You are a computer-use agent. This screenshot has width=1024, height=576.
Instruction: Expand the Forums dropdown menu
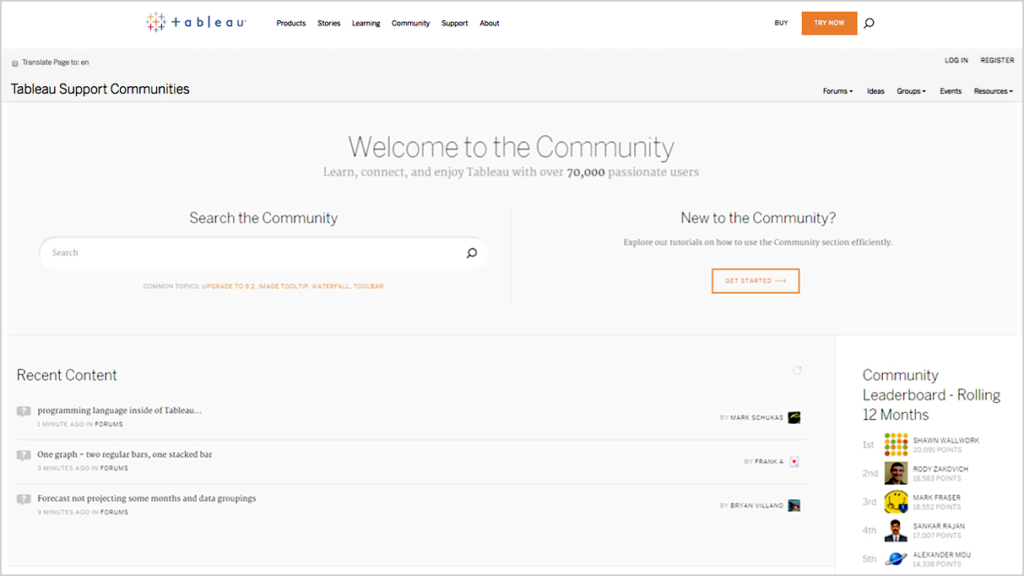pyautogui.click(x=837, y=91)
